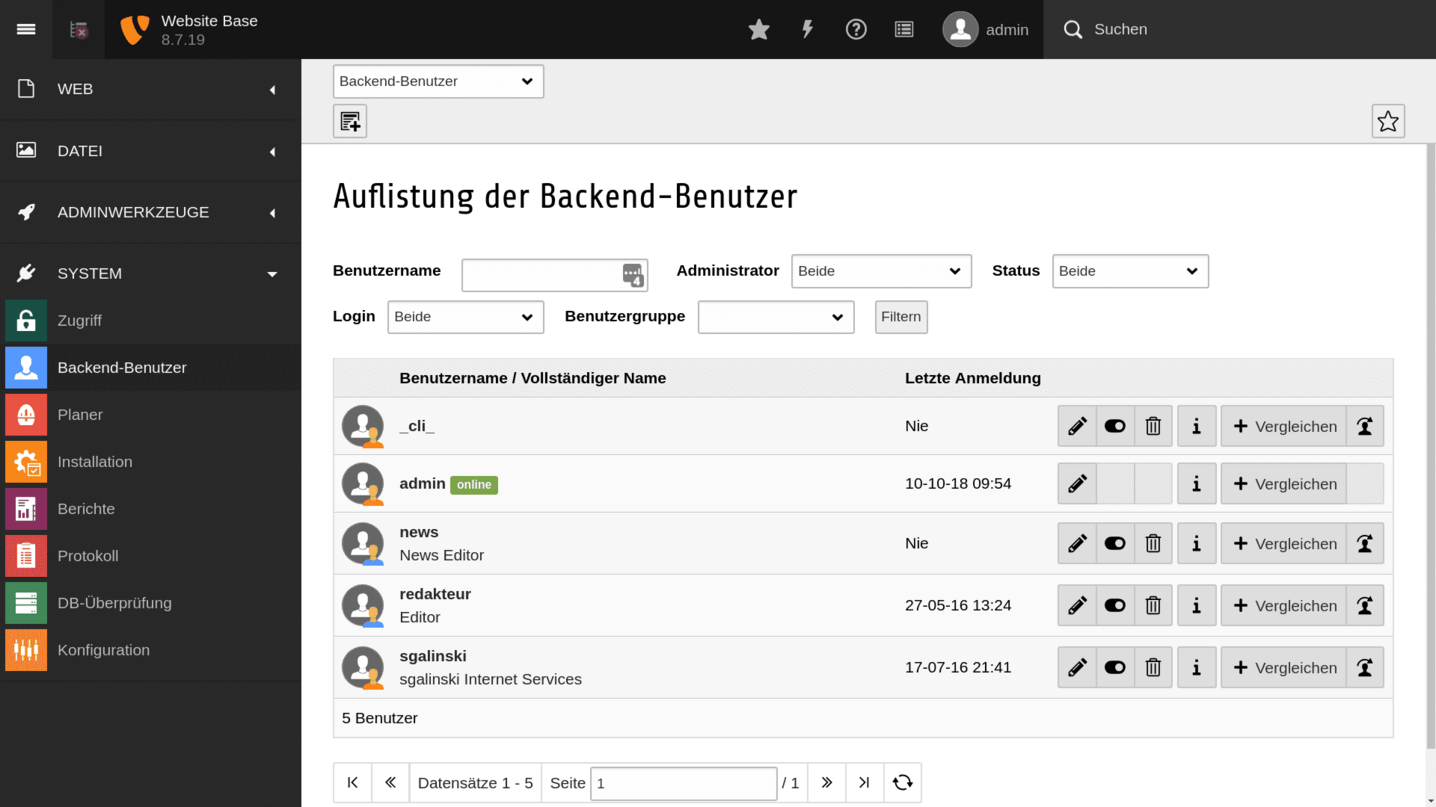Image resolution: width=1436 pixels, height=807 pixels.
Task: Open the Administrator filter dropdown
Action: pyautogui.click(x=880, y=270)
